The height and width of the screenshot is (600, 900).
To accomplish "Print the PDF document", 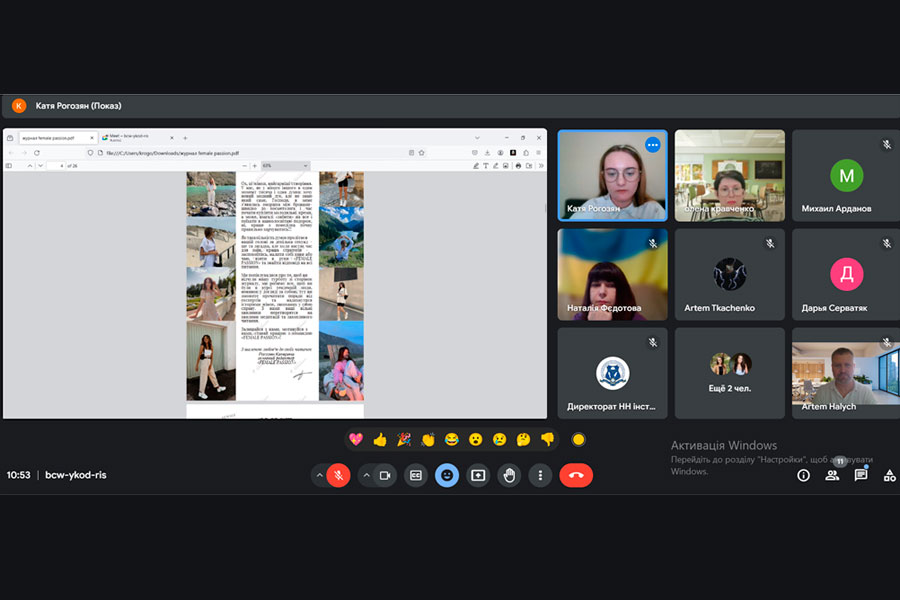I will (518, 165).
